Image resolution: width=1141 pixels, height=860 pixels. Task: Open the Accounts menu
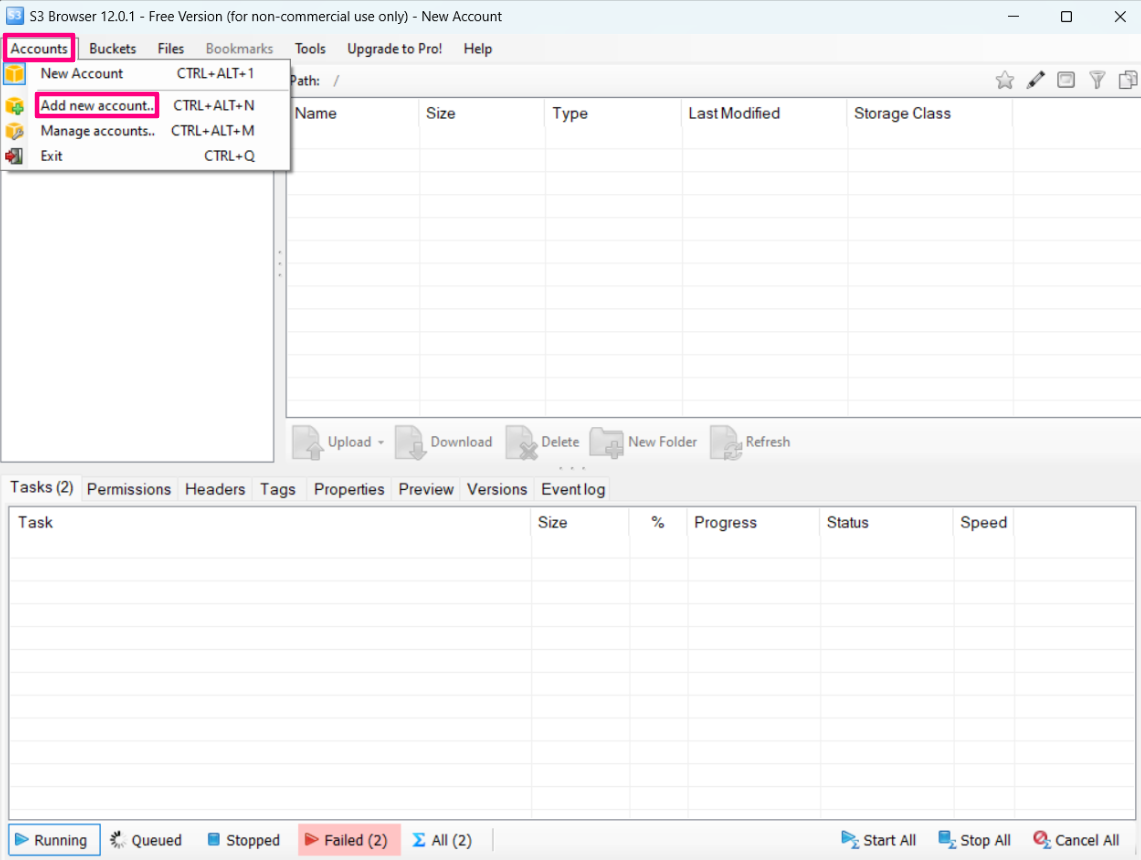39,49
